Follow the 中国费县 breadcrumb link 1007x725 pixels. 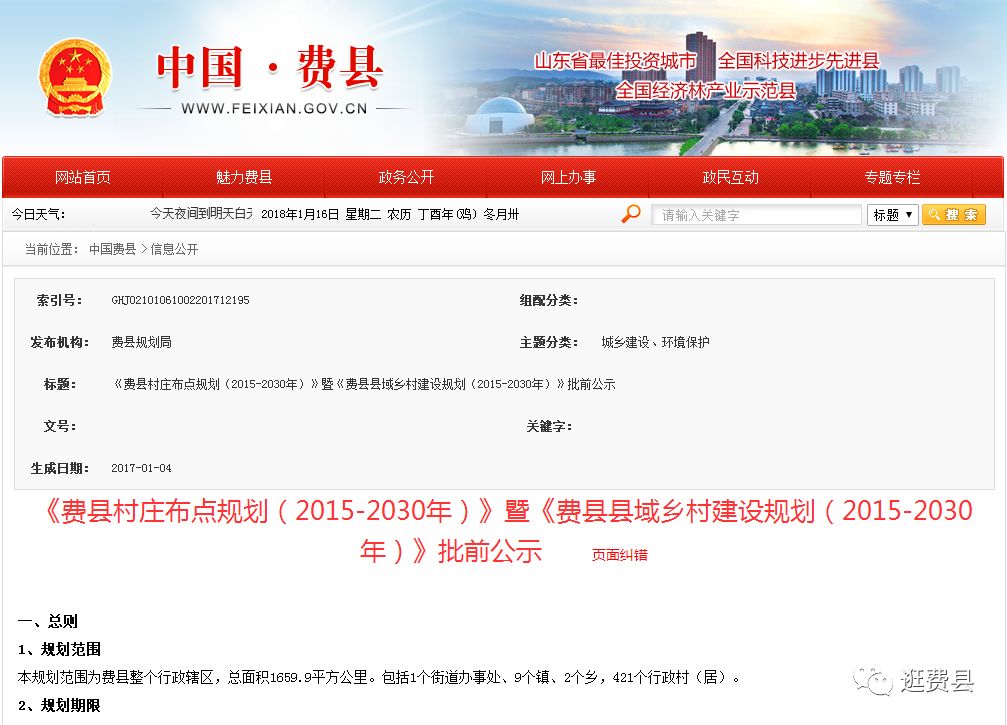[x=112, y=249]
